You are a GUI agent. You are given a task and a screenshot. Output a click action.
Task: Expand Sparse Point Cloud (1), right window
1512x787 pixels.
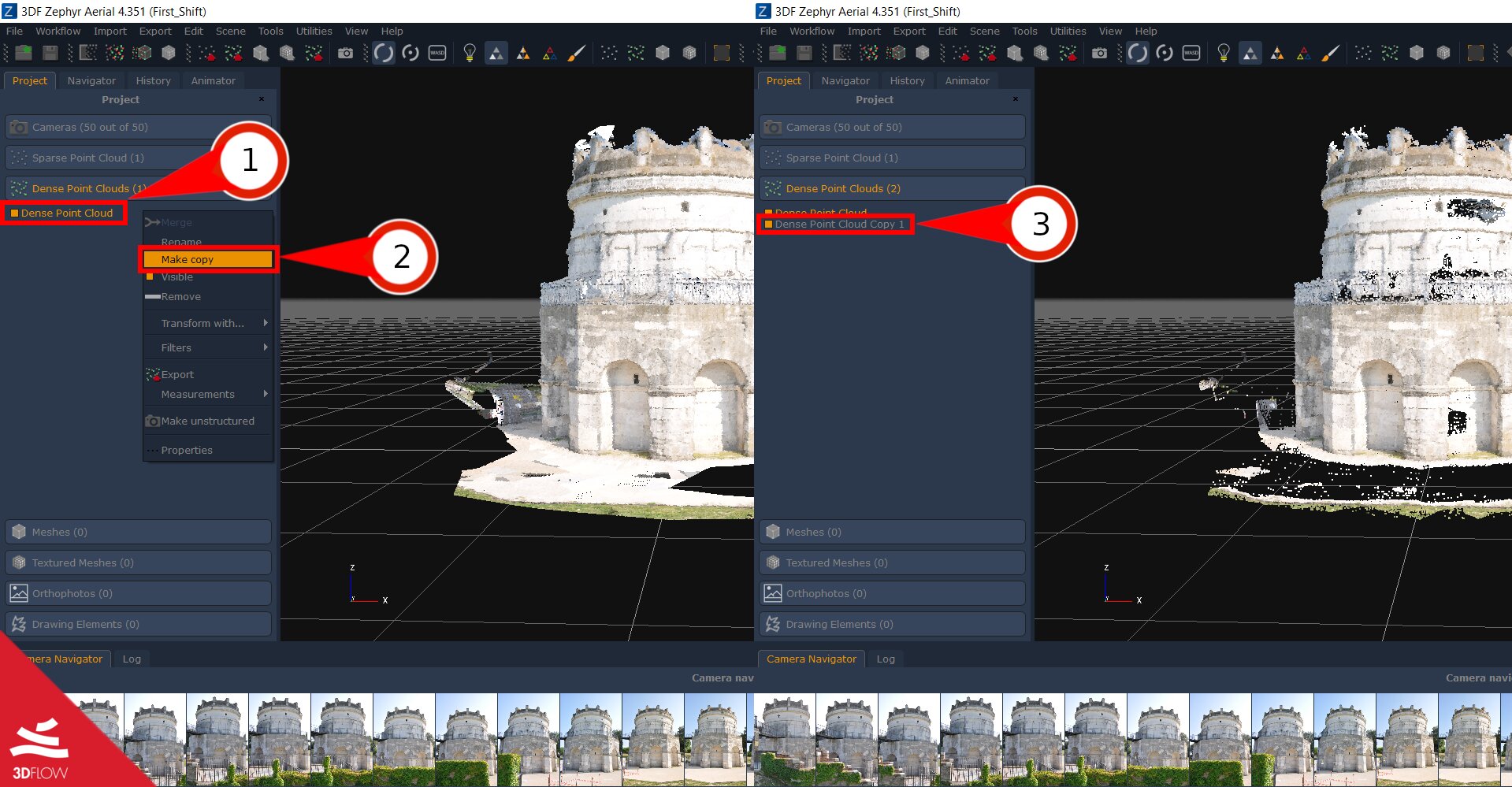pos(892,158)
